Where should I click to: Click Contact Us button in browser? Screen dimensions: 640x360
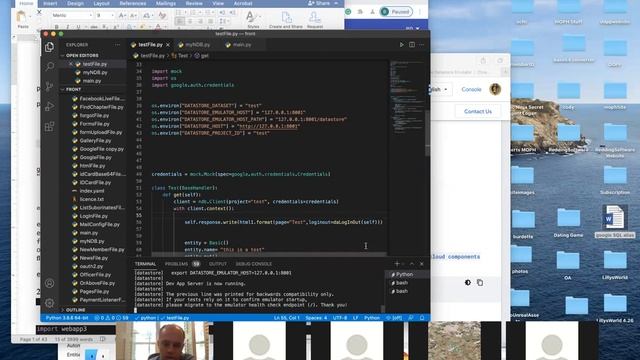coord(478,111)
